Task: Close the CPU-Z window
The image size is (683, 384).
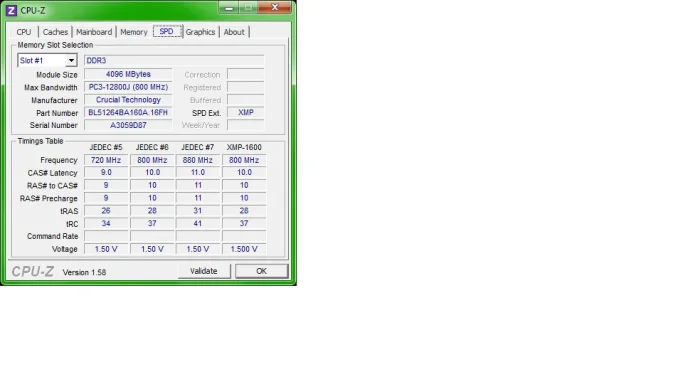Action: click(x=275, y=7)
